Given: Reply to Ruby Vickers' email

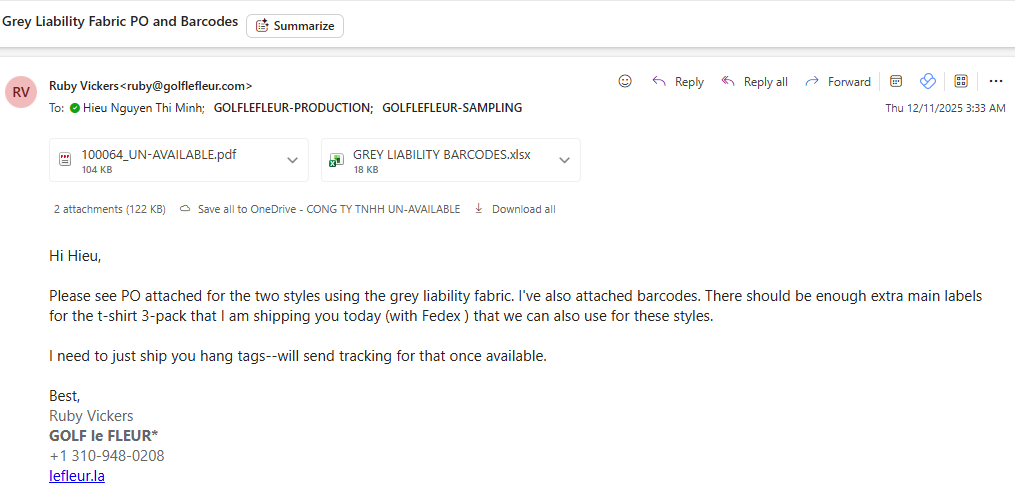Looking at the screenshot, I should (678, 82).
